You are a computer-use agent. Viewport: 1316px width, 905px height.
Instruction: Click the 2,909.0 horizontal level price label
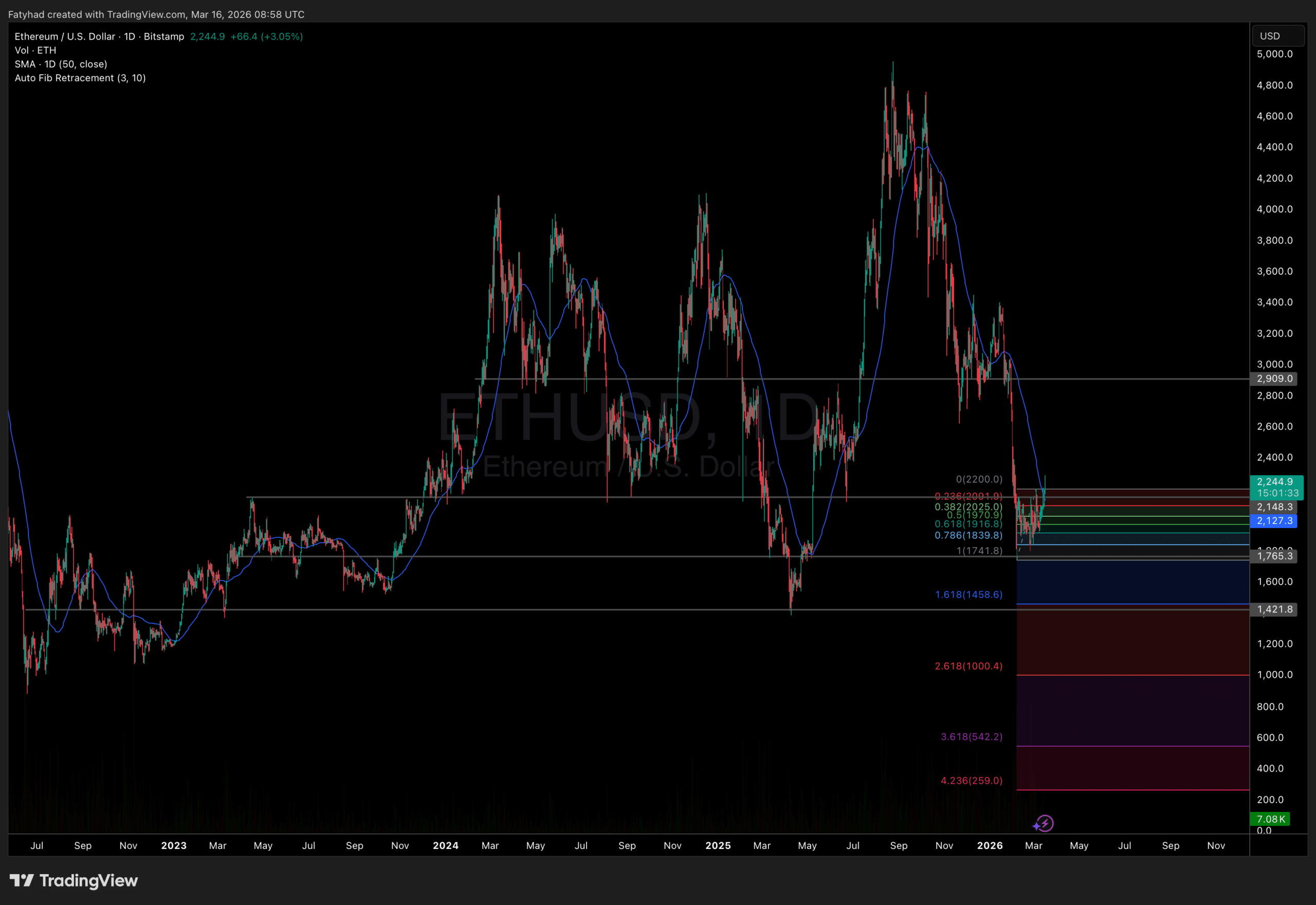1274,378
